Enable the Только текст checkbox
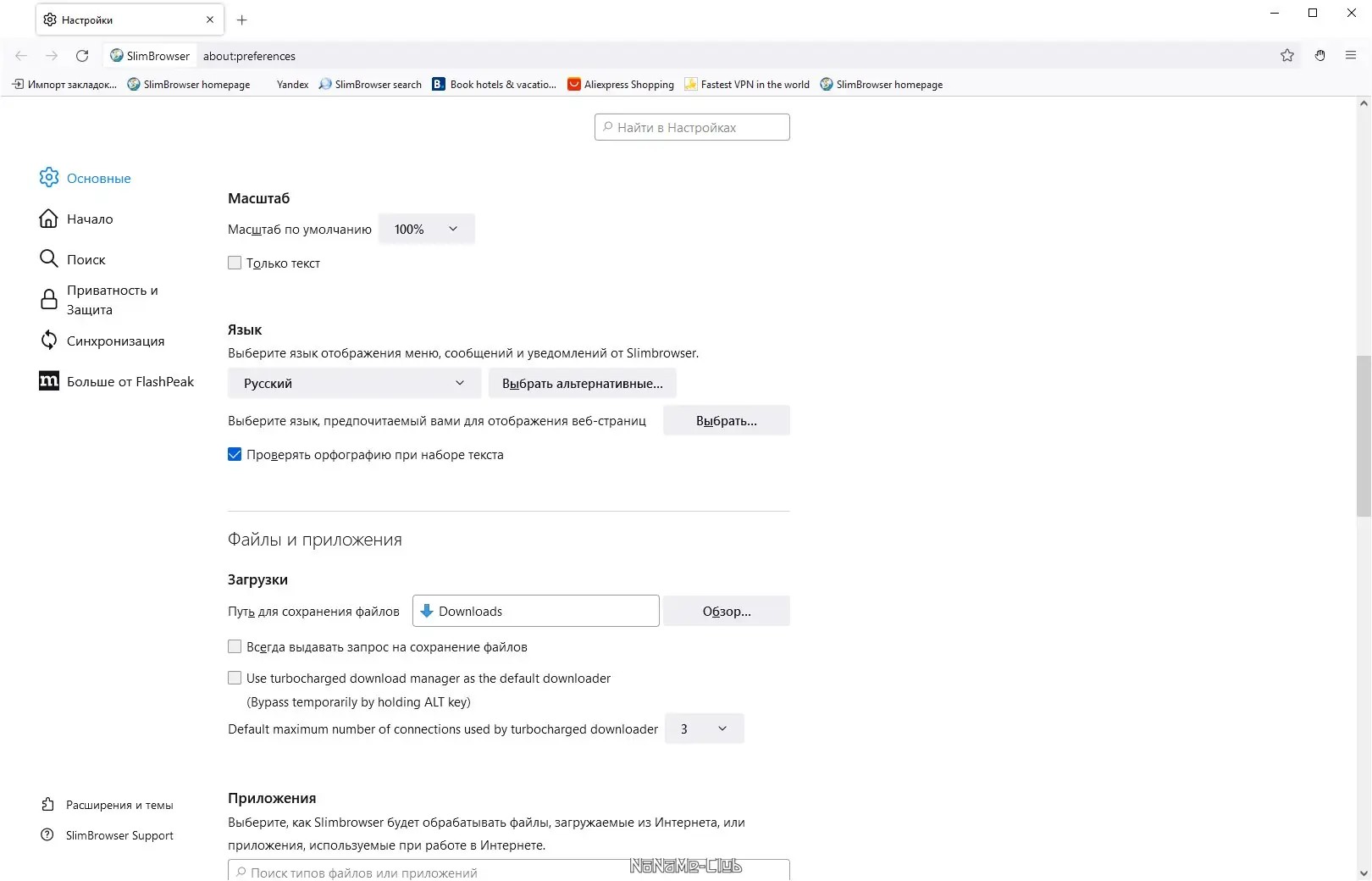The height and width of the screenshot is (881, 1372). pos(235,263)
